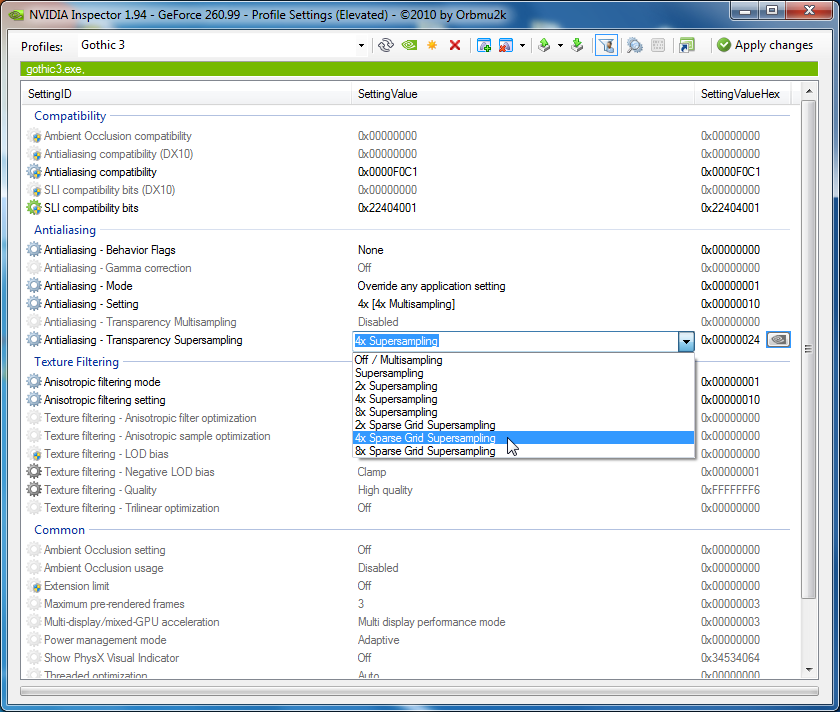Open the export profiles dropdown arrow

click(560, 45)
